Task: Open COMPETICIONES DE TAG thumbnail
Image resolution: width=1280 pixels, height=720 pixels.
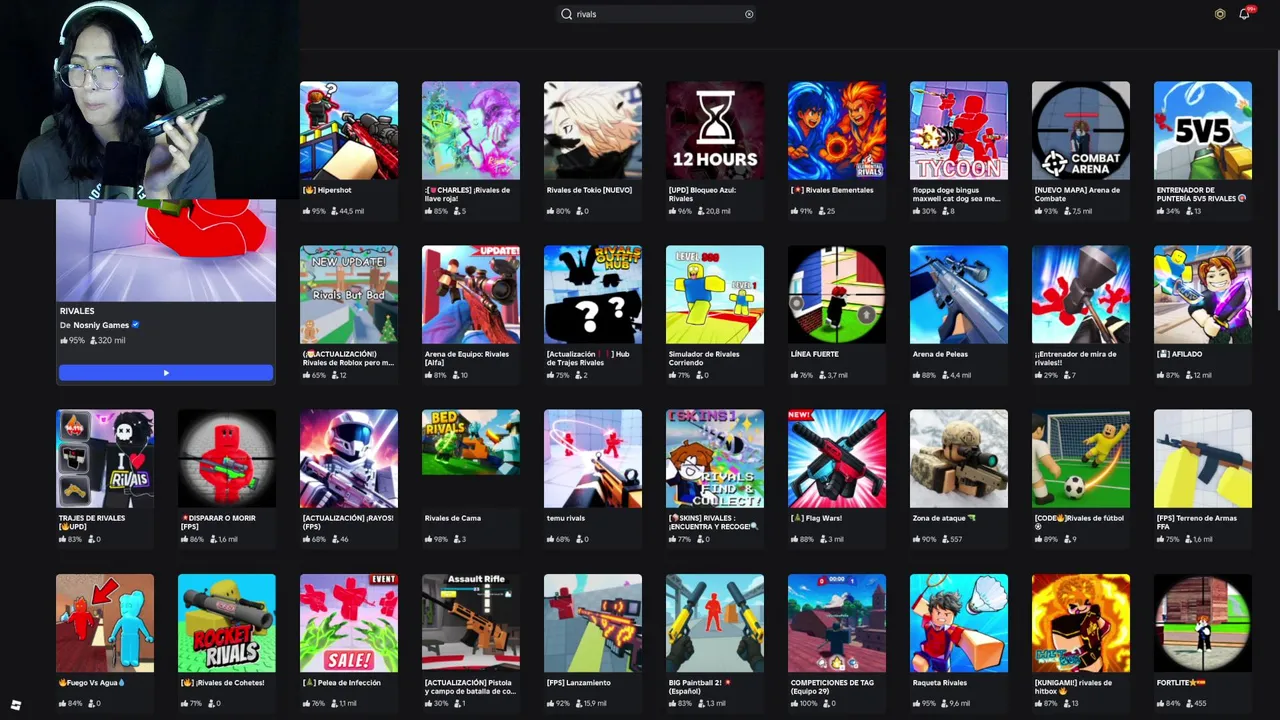Action: click(837, 623)
